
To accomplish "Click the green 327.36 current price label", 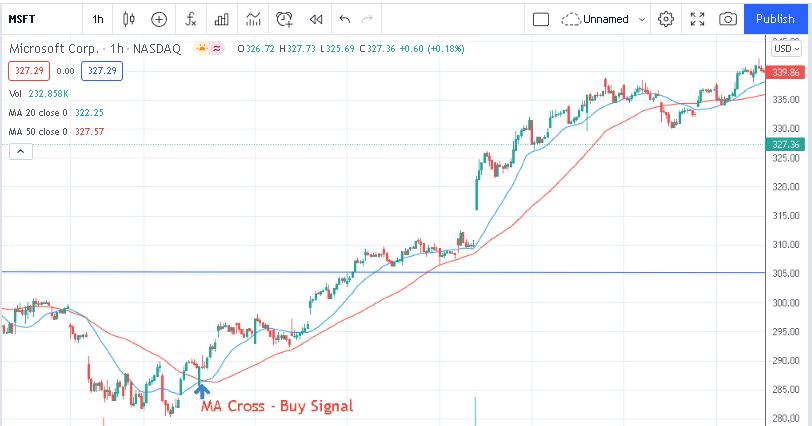I will pyautogui.click(x=785, y=144).
